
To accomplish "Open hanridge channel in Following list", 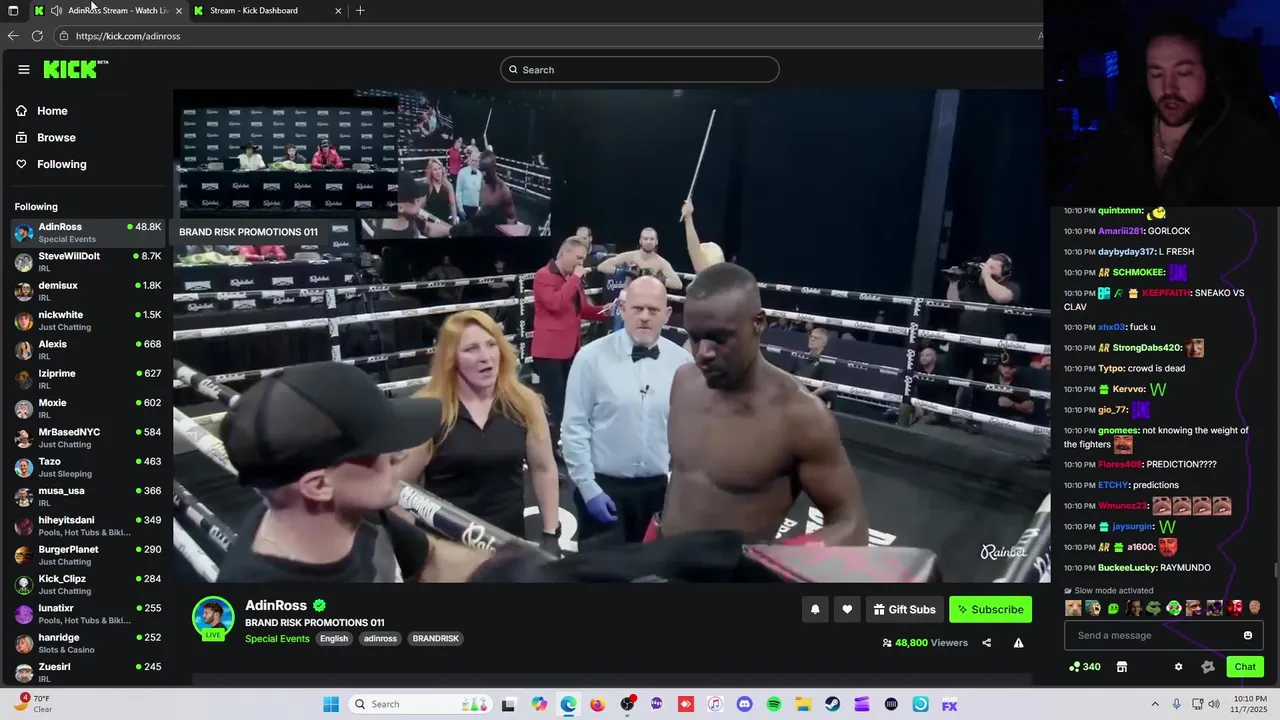I will pyautogui.click(x=87, y=643).
